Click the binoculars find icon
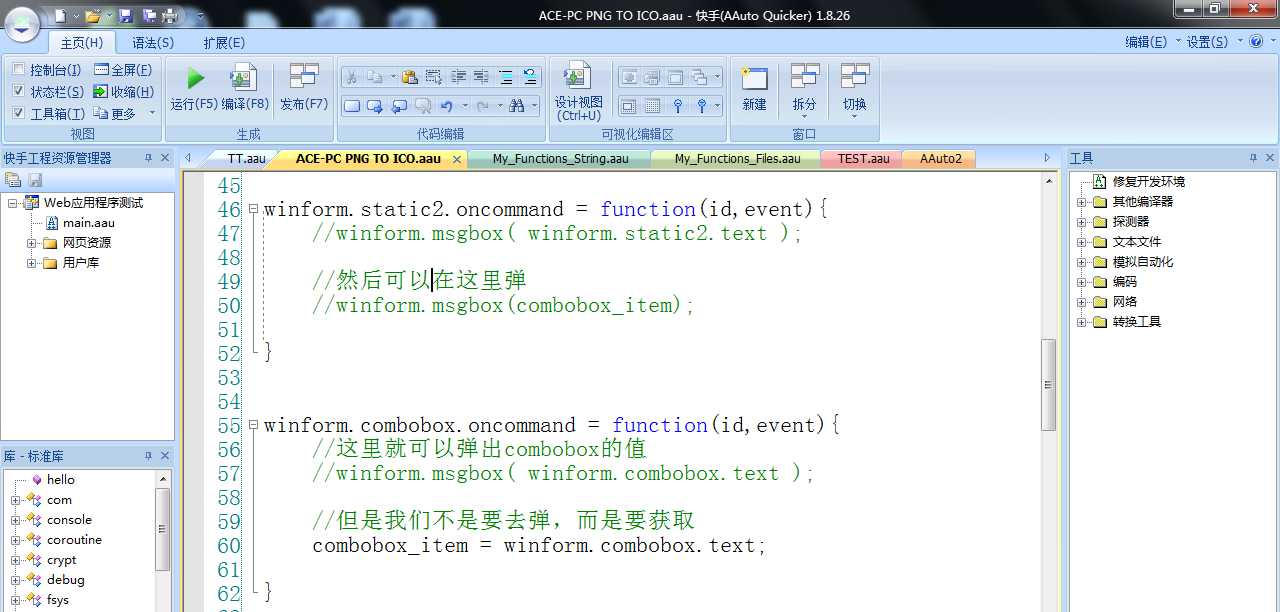 [x=517, y=105]
